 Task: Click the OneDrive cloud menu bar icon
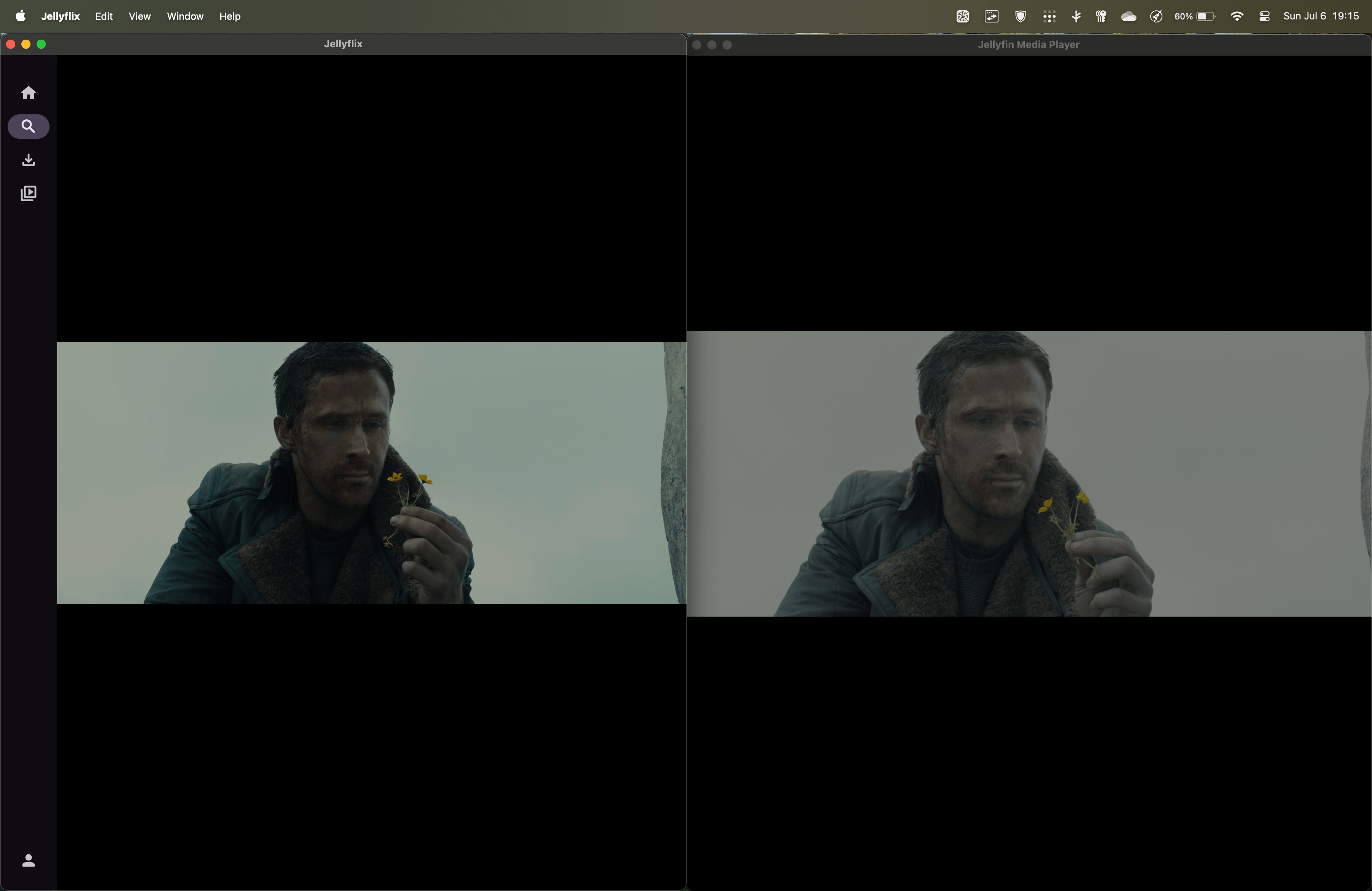pos(1128,16)
